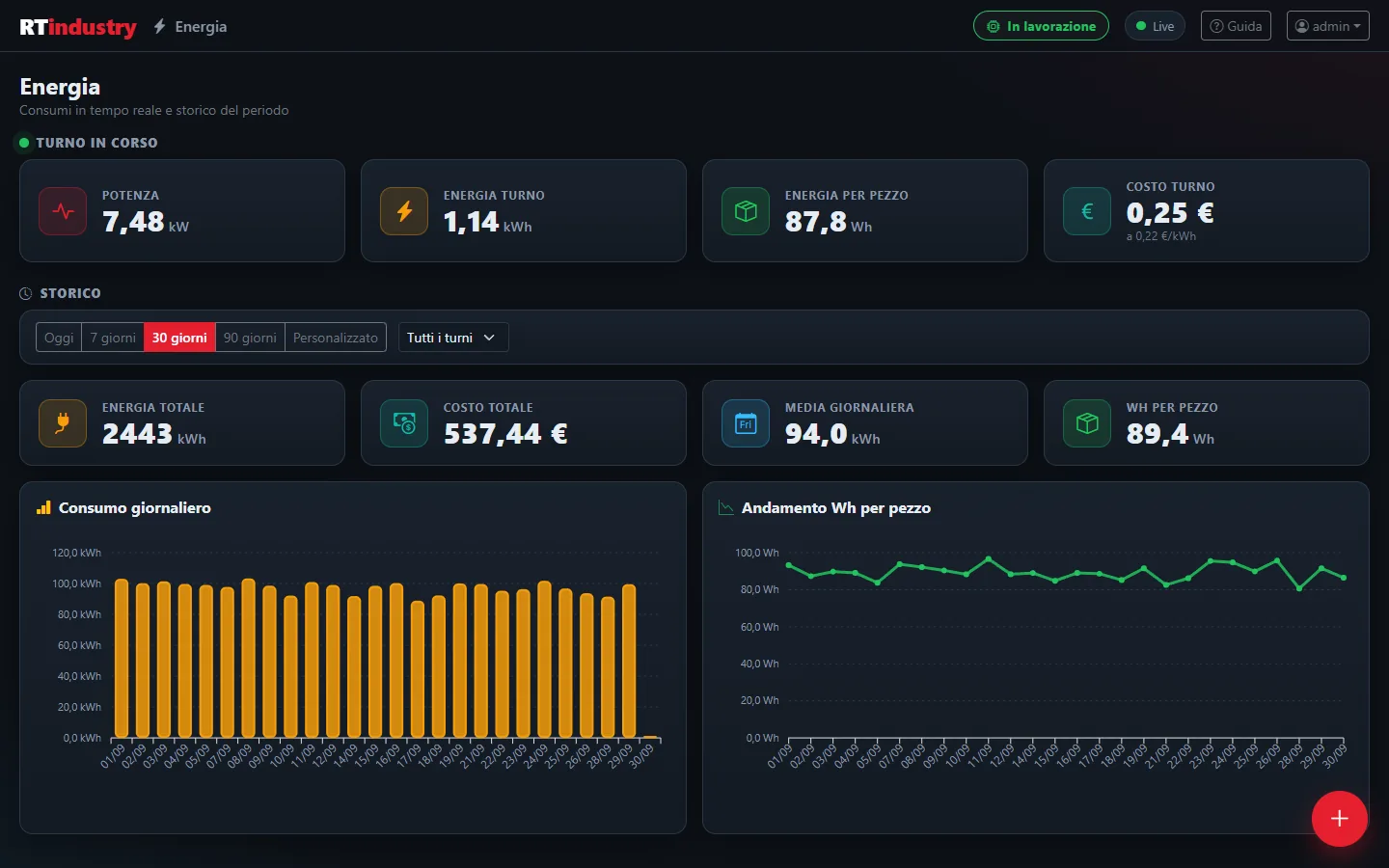Click the RTIndustry logo
This screenshot has height=868, width=1389.
point(78,27)
